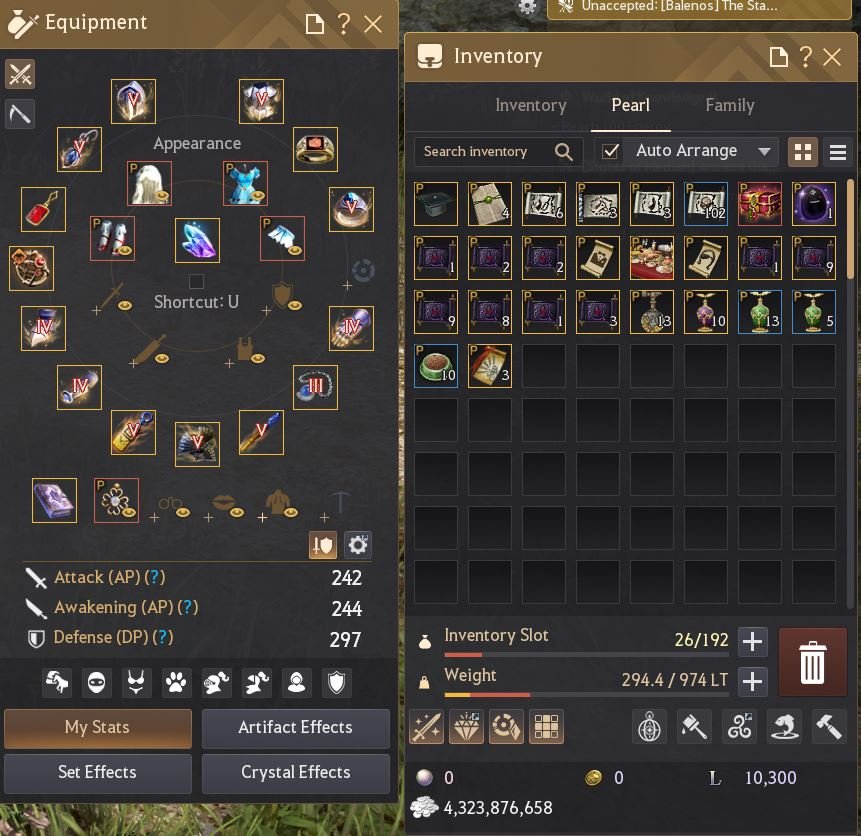The width and height of the screenshot is (861, 836).
Task: Click the trash can delete item icon
Action: click(x=812, y=662)
